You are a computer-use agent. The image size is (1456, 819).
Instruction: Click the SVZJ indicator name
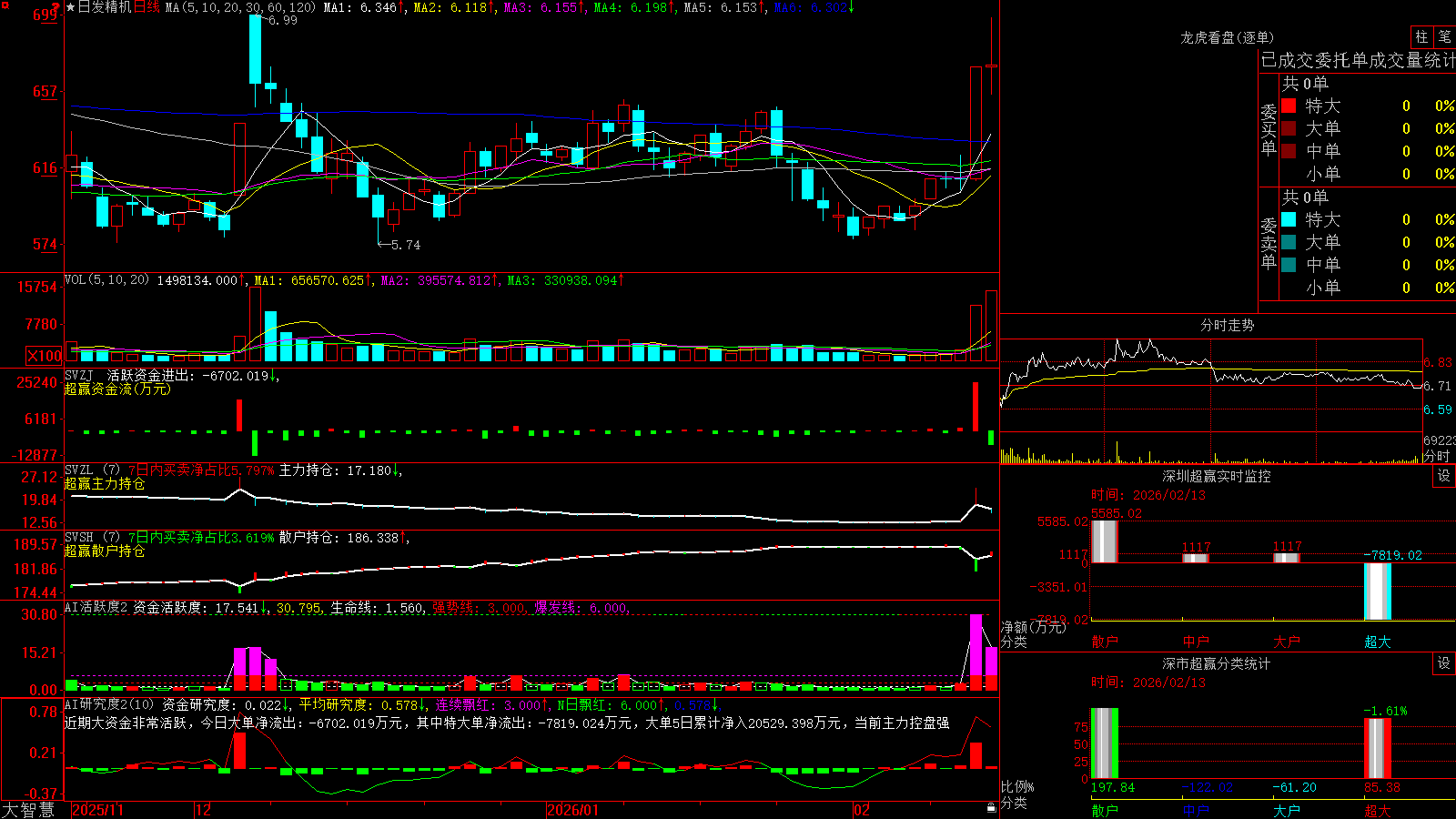pyautogui.click(x=79, y=375)
